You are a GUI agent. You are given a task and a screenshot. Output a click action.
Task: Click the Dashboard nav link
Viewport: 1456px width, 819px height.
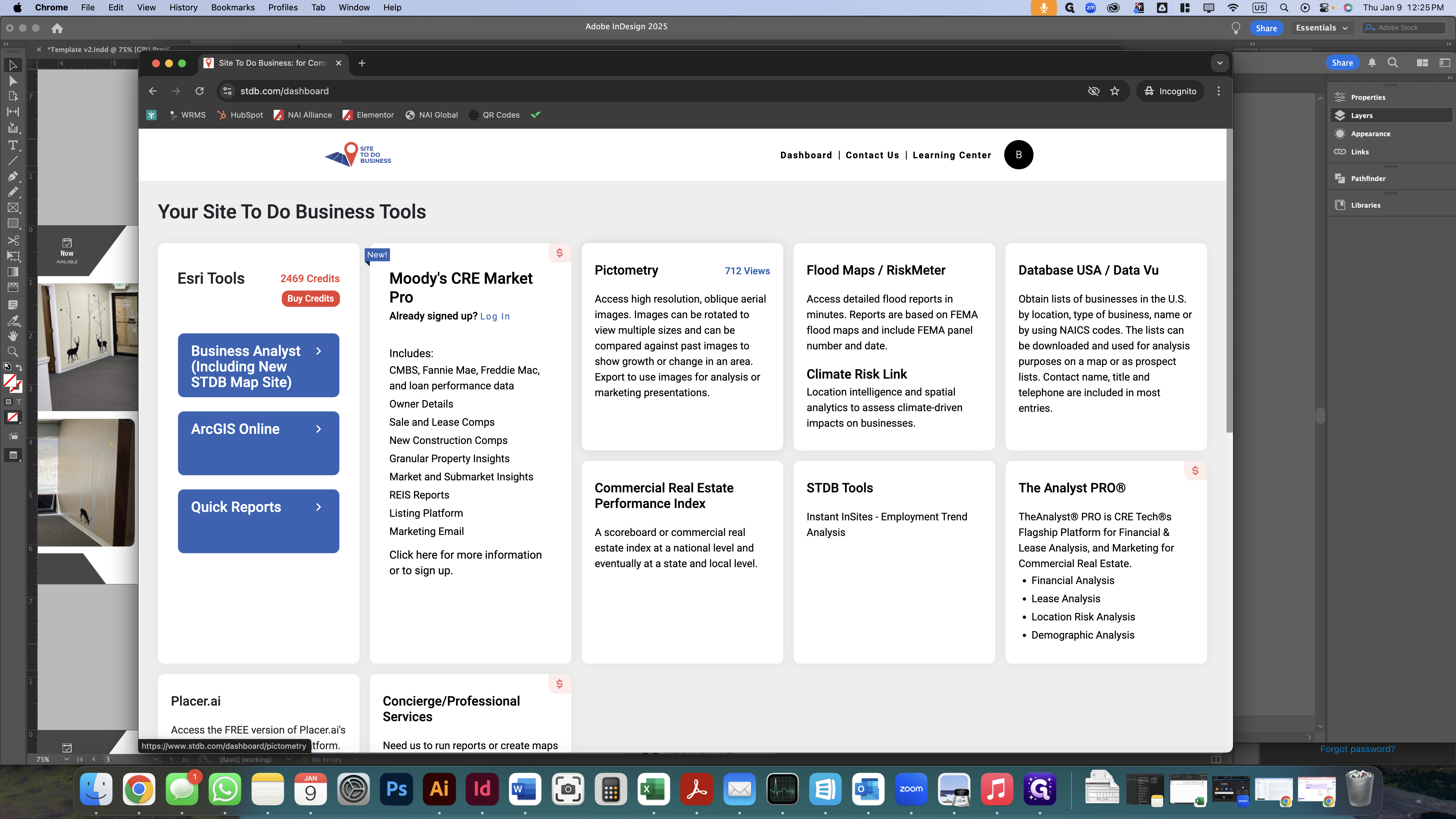point(806,155)
